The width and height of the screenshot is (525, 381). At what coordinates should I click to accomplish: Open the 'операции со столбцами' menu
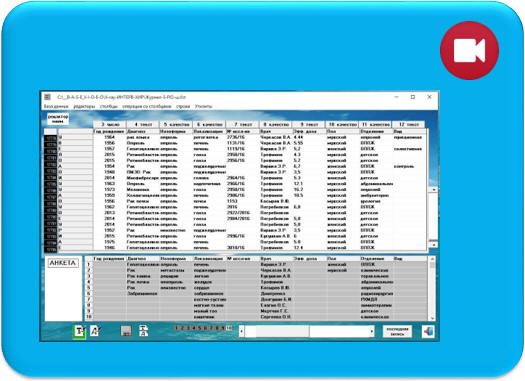click(x=147, y=106)
